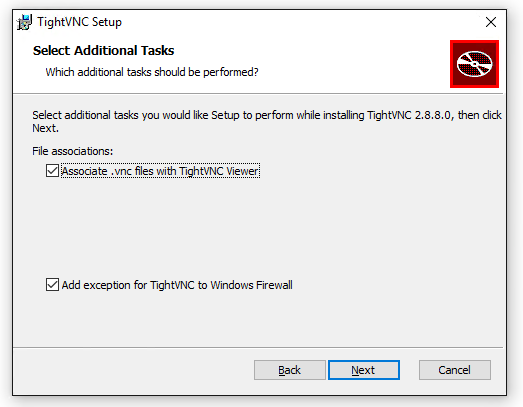The width and height of the screenshot is (523, 407).
Task: Return to the previous page with Back
Action: coord(290,370)
